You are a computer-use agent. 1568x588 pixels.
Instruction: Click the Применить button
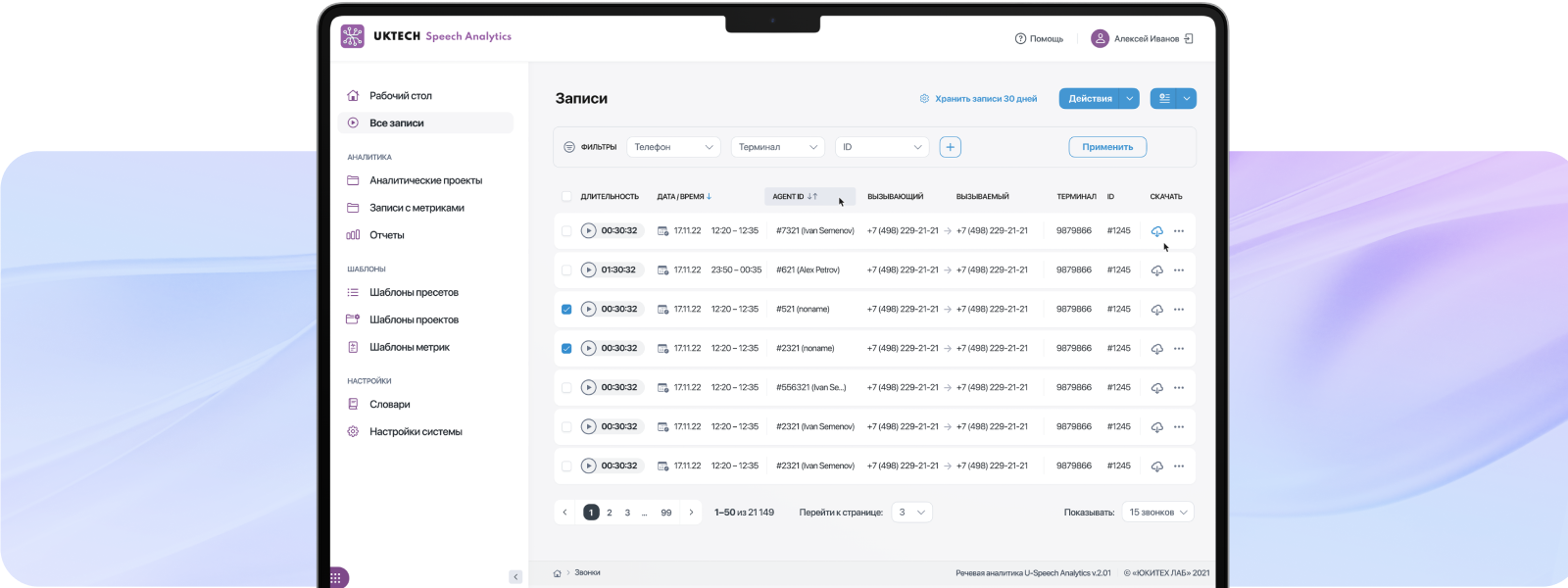1107,147
